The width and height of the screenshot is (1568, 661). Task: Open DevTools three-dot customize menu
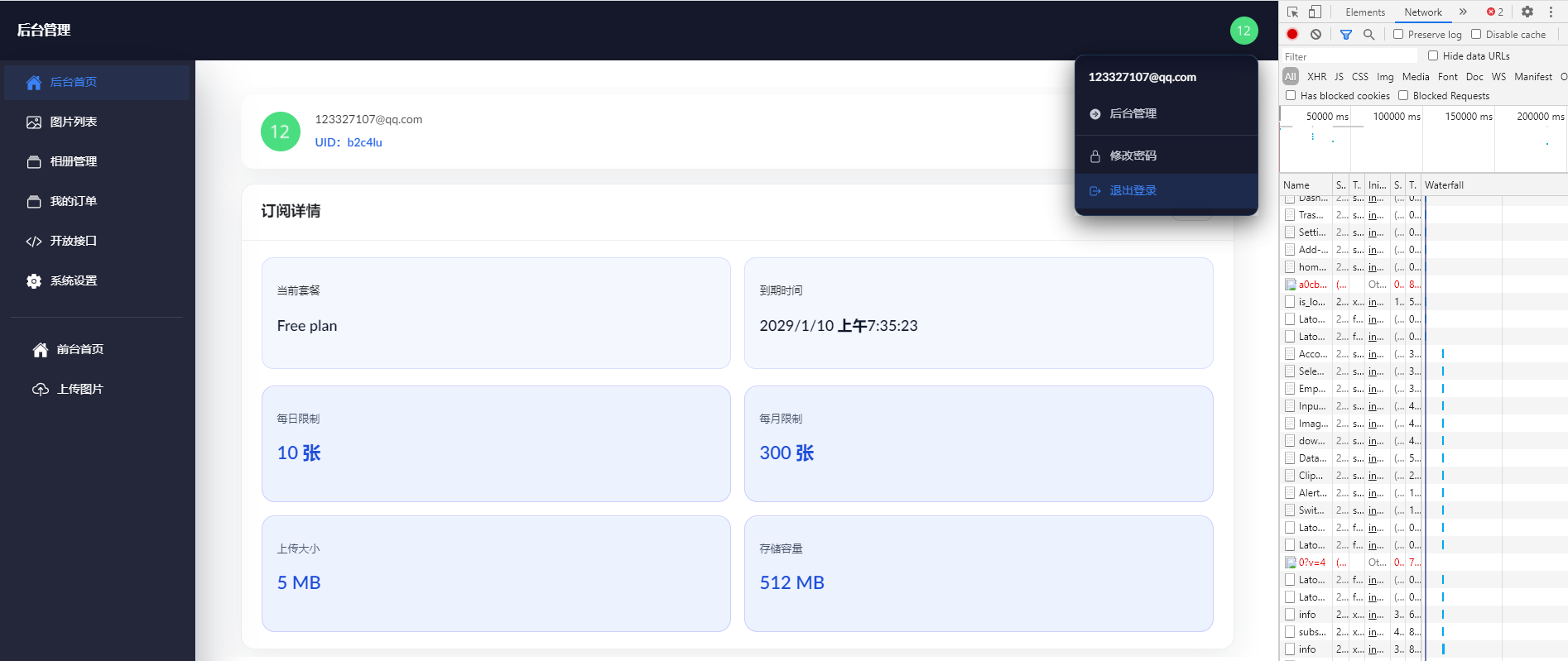[x=1551, y=12]
